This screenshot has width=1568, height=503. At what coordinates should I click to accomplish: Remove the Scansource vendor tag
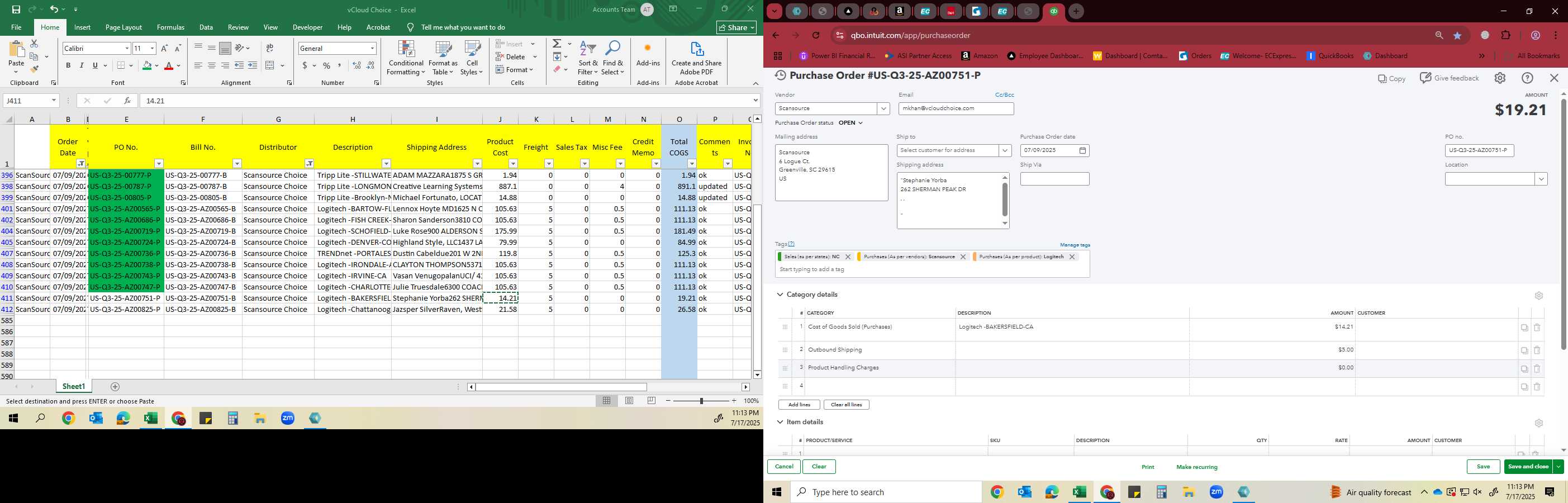click(963, 257)
